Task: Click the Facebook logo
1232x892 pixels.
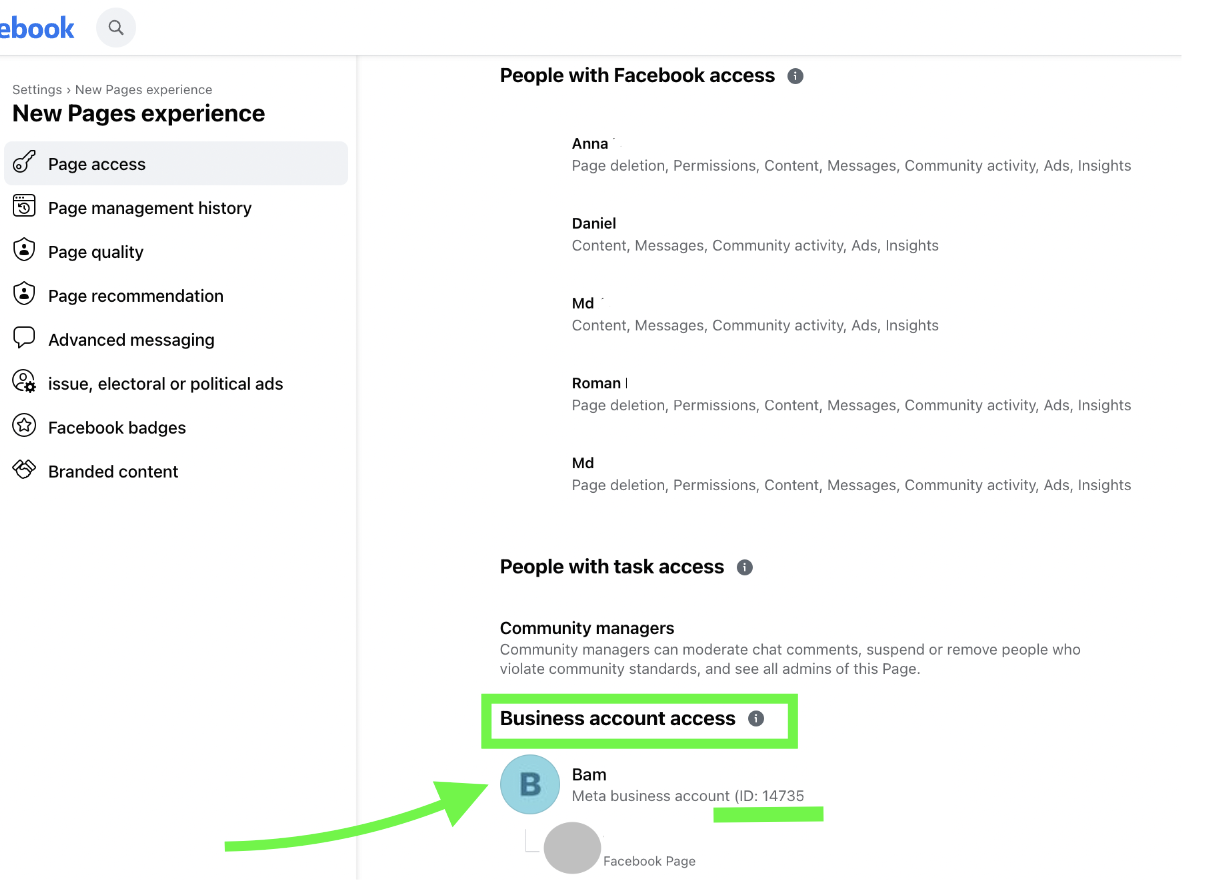Action: click(37, 28)
